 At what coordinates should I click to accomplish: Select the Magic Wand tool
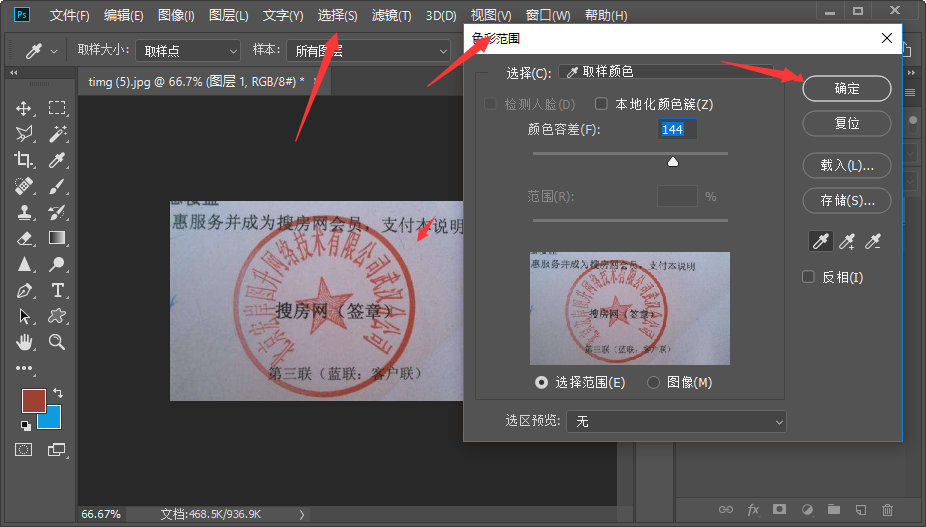(57, 134)
